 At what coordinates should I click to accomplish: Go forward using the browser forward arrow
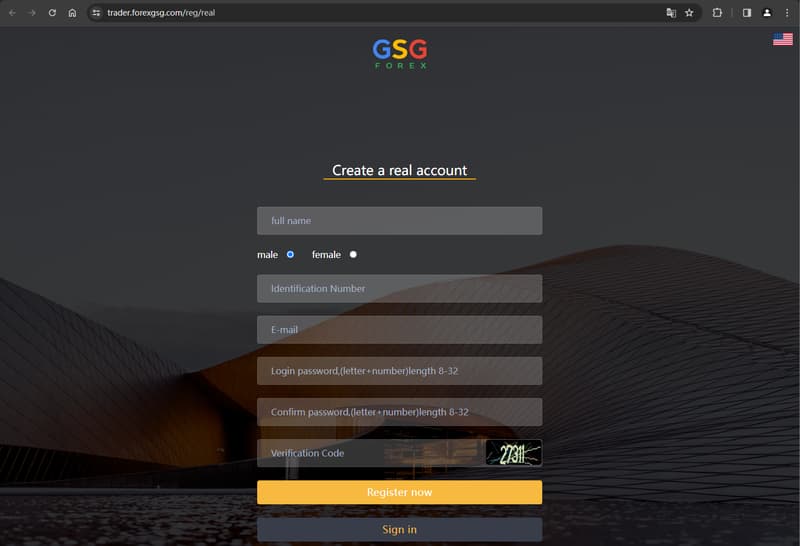pyautogui.click(x=32, y=13)
